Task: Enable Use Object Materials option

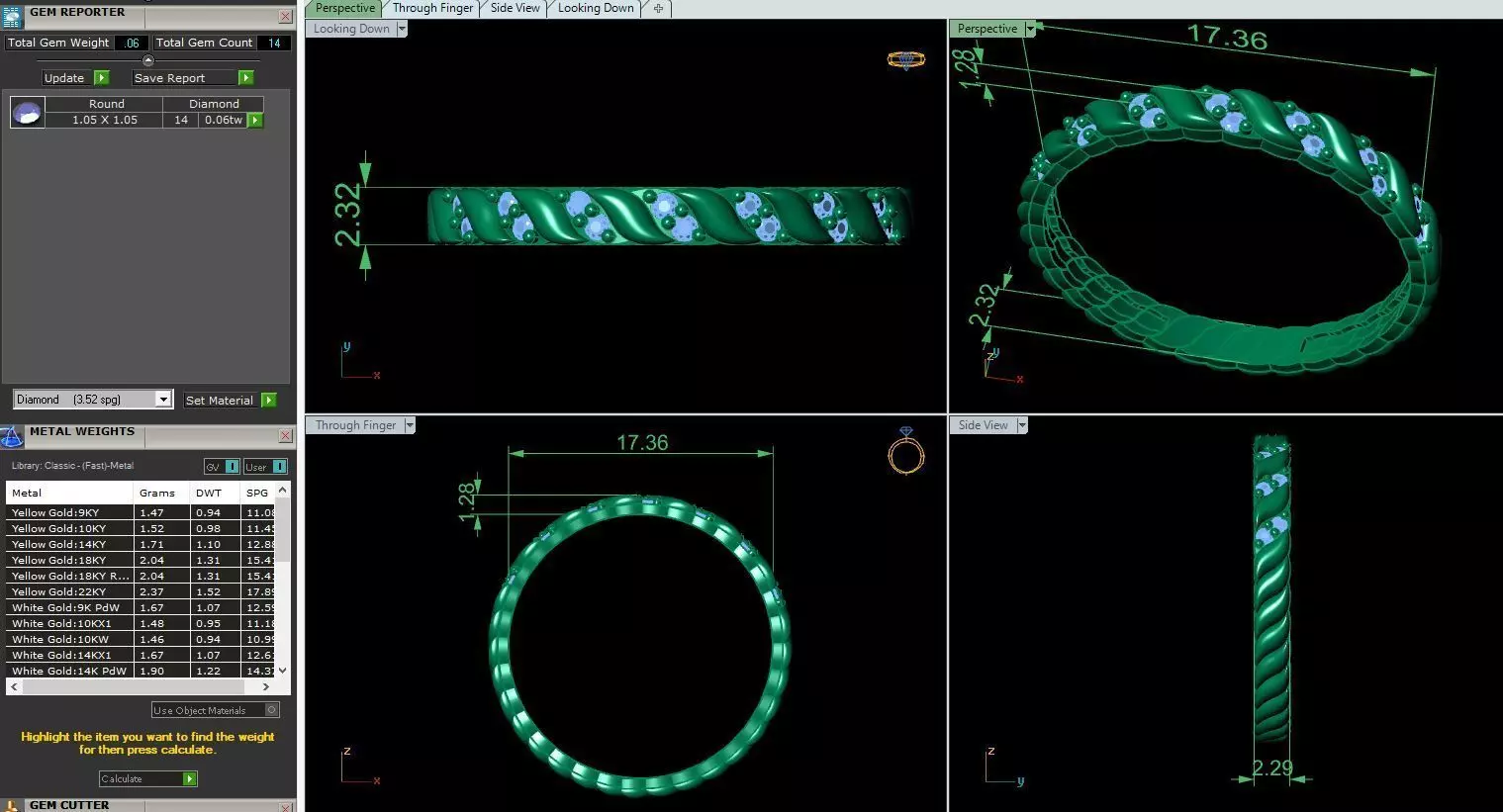Action: [272, 710]
